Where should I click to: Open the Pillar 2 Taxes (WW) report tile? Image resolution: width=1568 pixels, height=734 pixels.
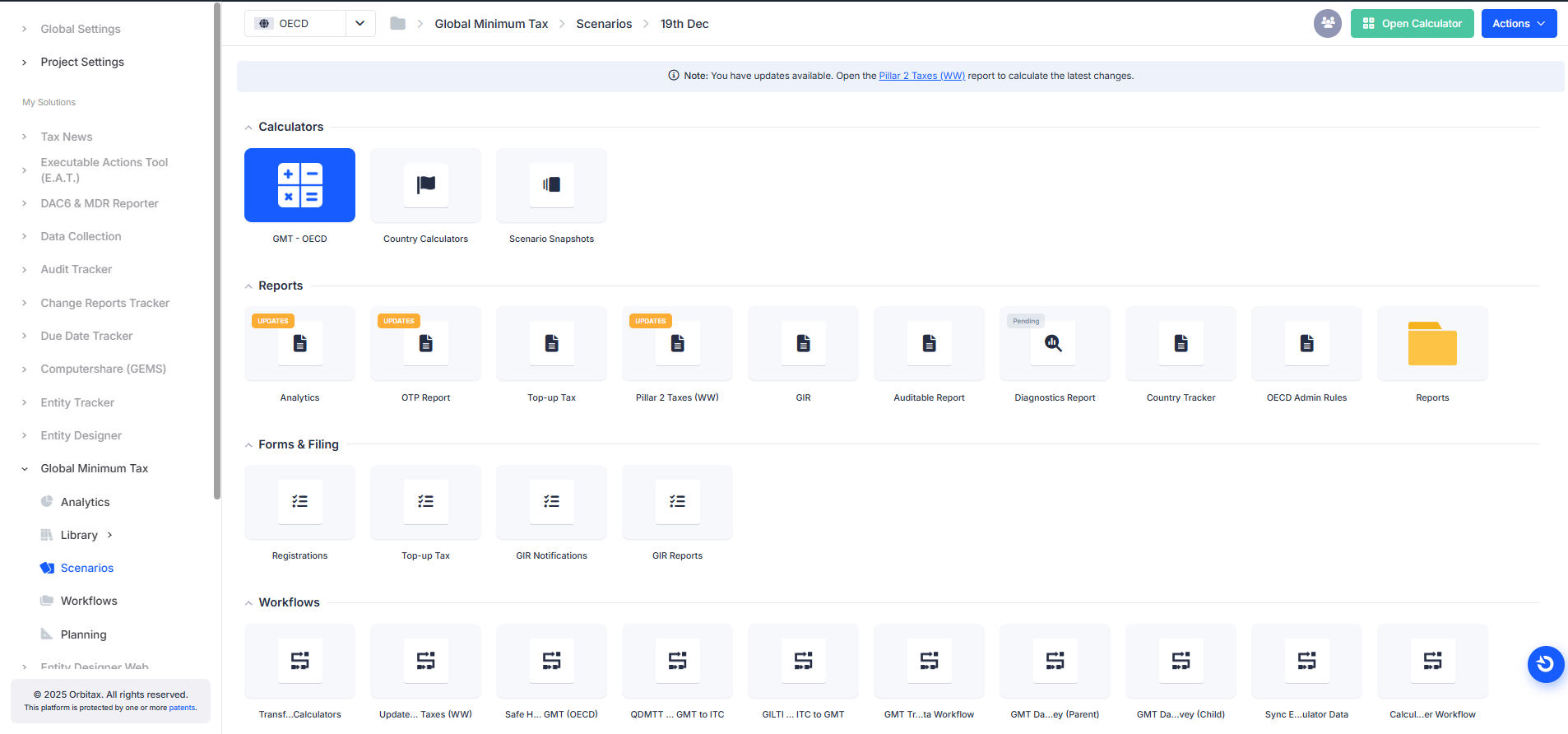(677, 344)
